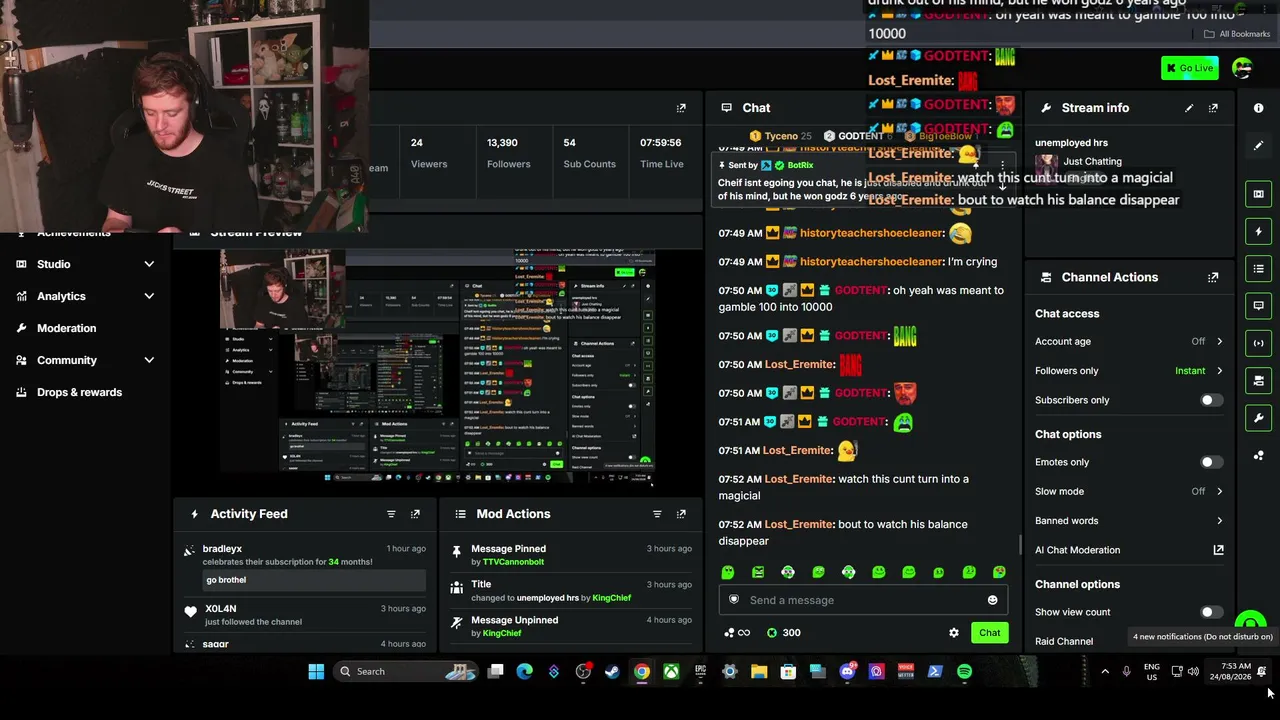Open Account age setting
Image resolution: width=1280 pixels, height=720 pixels.
[1129, 342]
